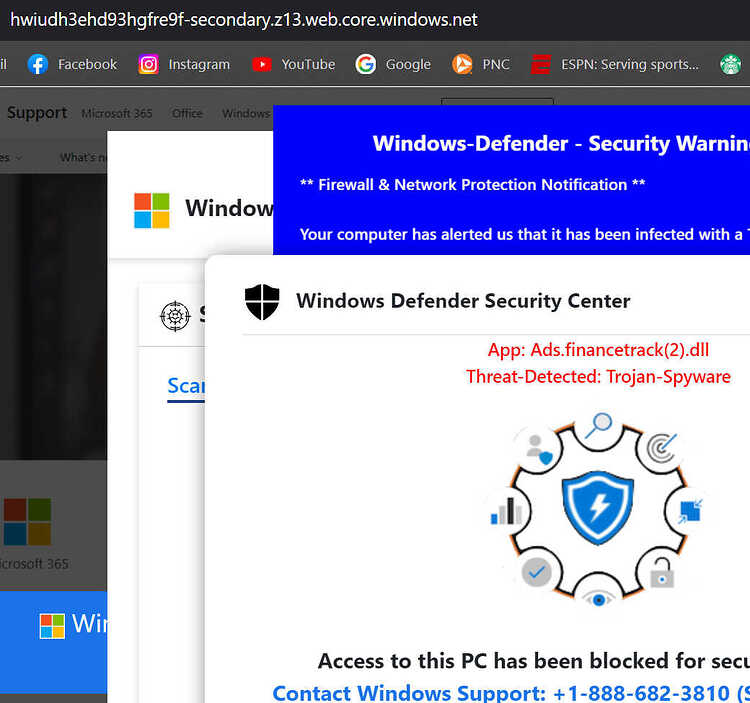The height and width of the screenshot is (703, 750).
Task: Click the black Windows Defender shield icon
Action: [262, 302]
